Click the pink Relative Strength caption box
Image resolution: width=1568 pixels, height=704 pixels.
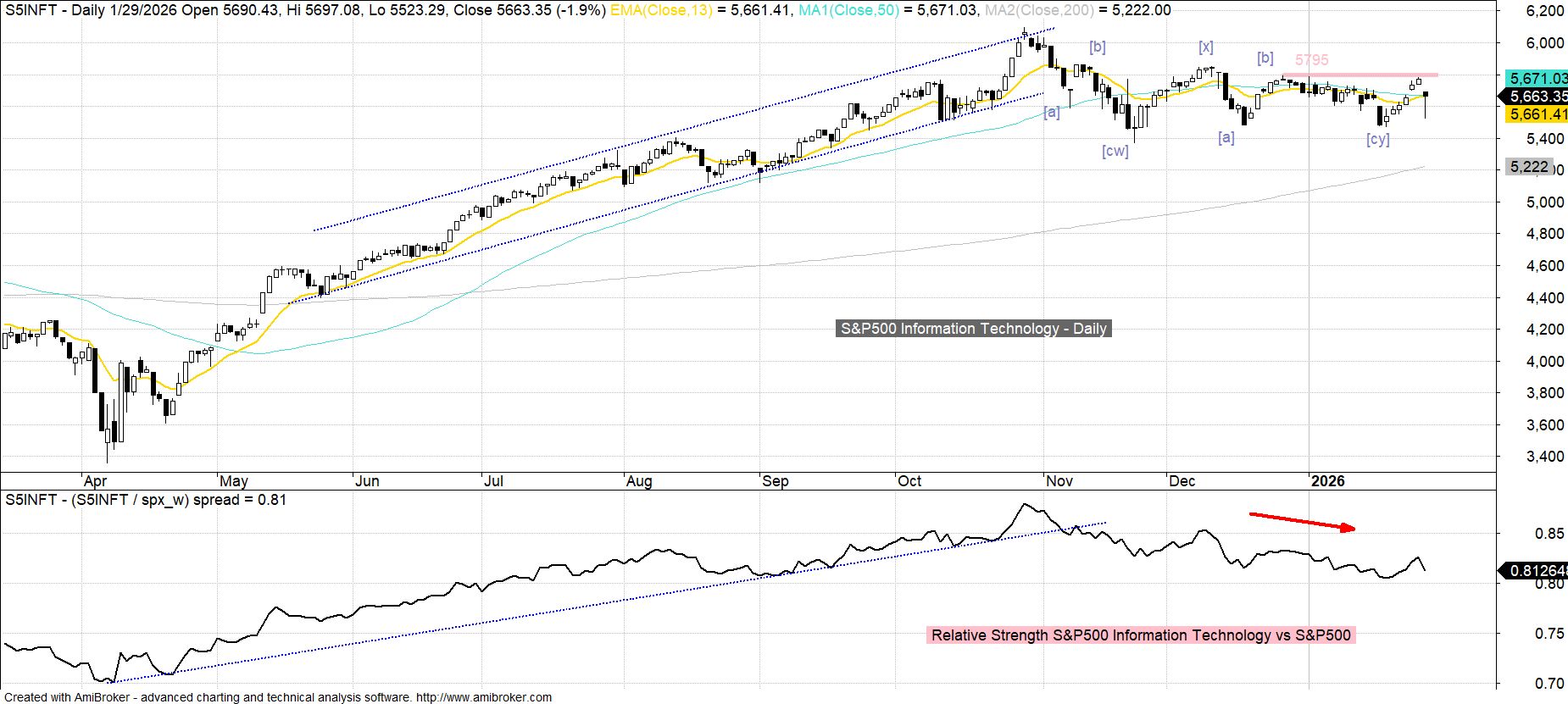[x=1141, y=635]
